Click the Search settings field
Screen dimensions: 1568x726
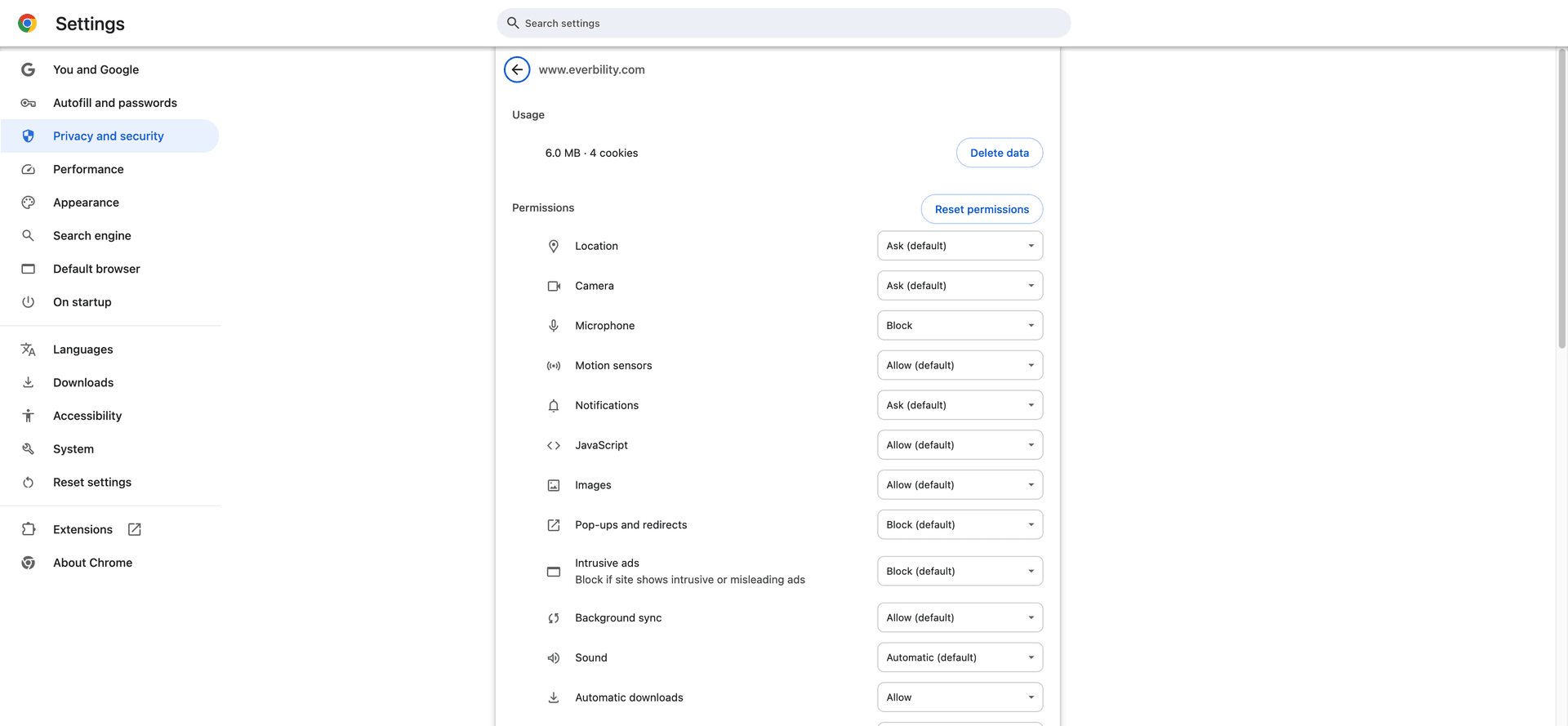click(784, 23)
